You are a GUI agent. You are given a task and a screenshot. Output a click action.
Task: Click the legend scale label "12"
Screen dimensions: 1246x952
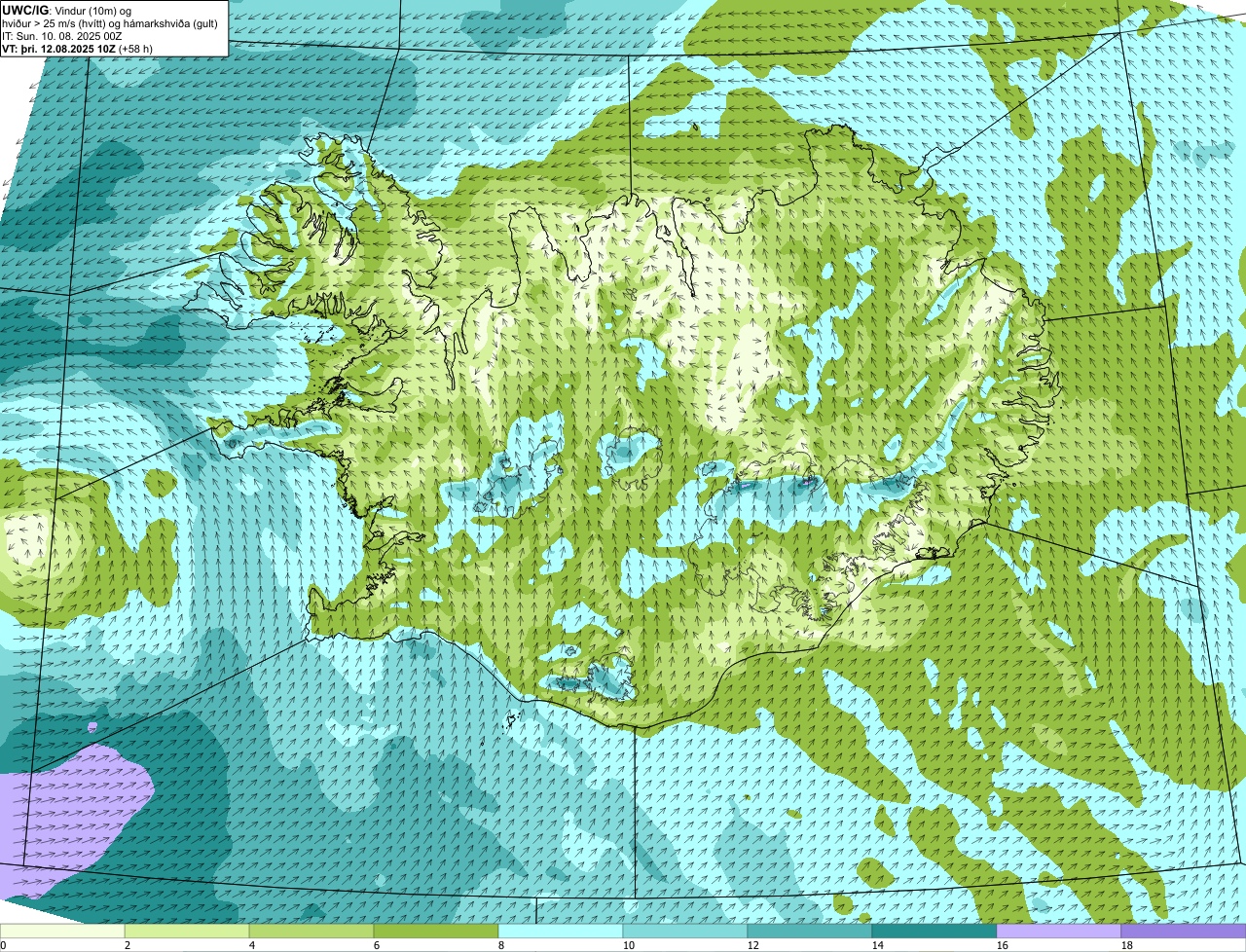click(753, 945)
